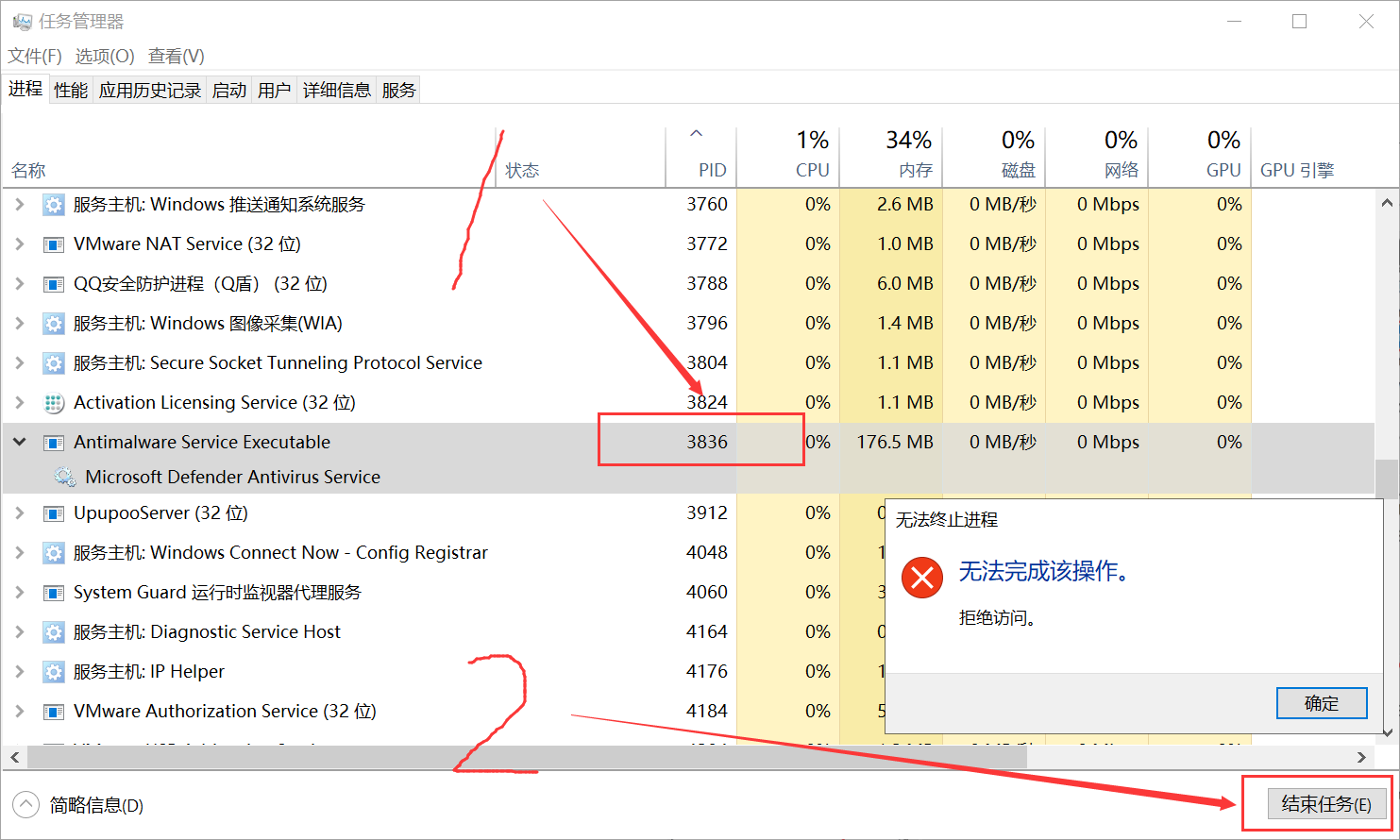Click the horizontal scrollbar left arrow

[15, 757]
